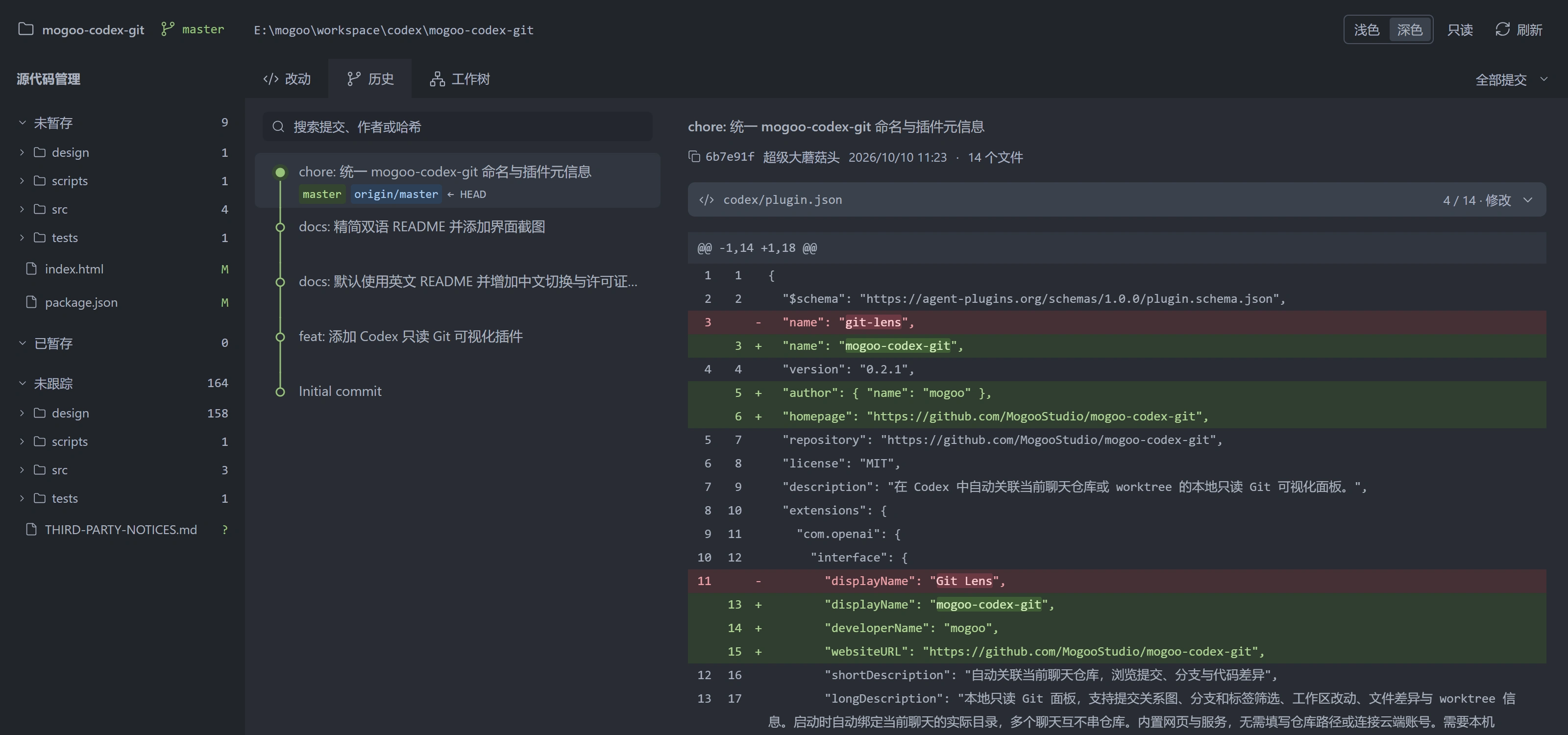Click the green master tag on the commit
Screen dimensions: 1568x735
[321, 194]
